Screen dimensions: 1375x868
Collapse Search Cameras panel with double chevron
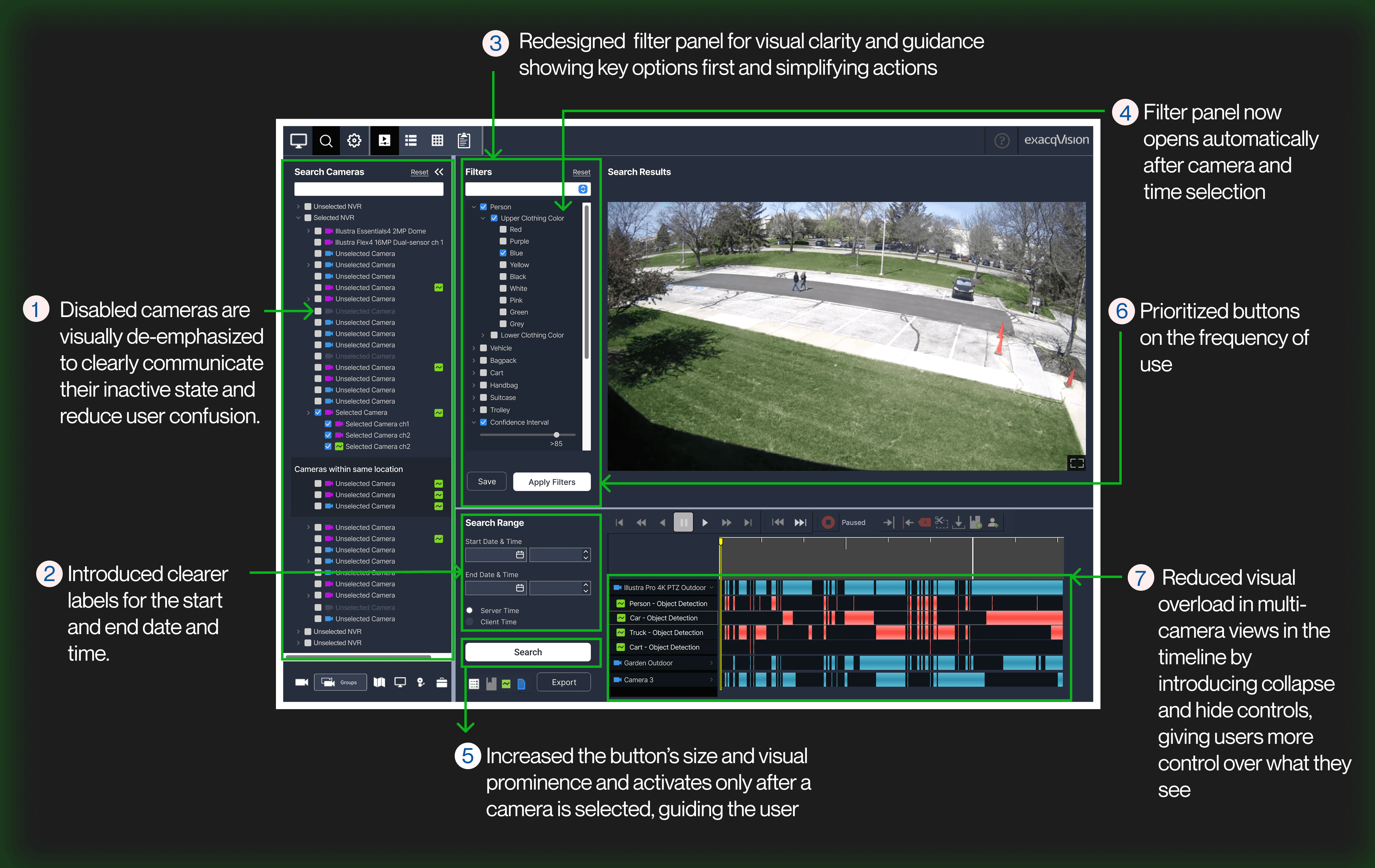coord(439,172)
